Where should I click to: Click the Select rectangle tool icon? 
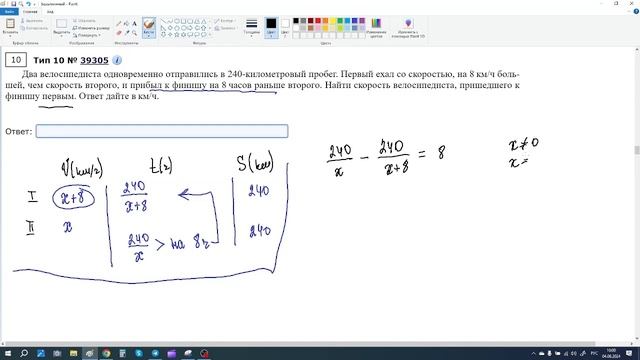point(62,24)
